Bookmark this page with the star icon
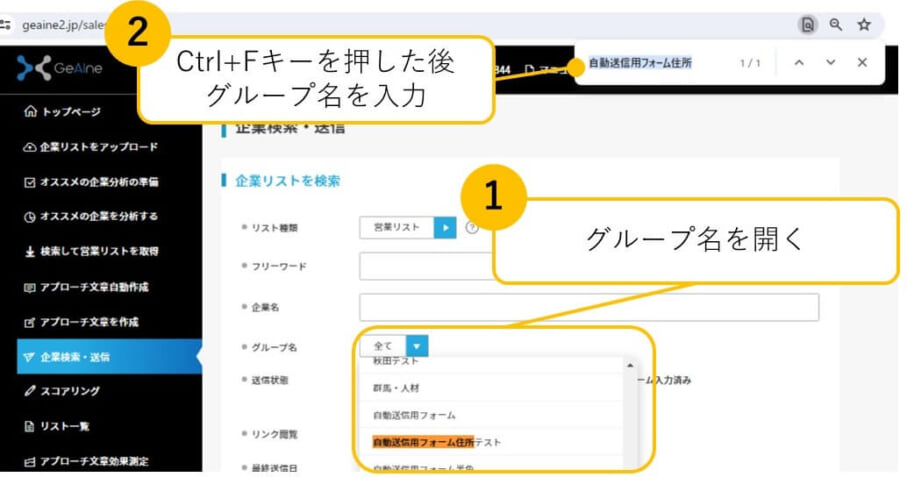 pyautogui.click(x=864, y=25)
